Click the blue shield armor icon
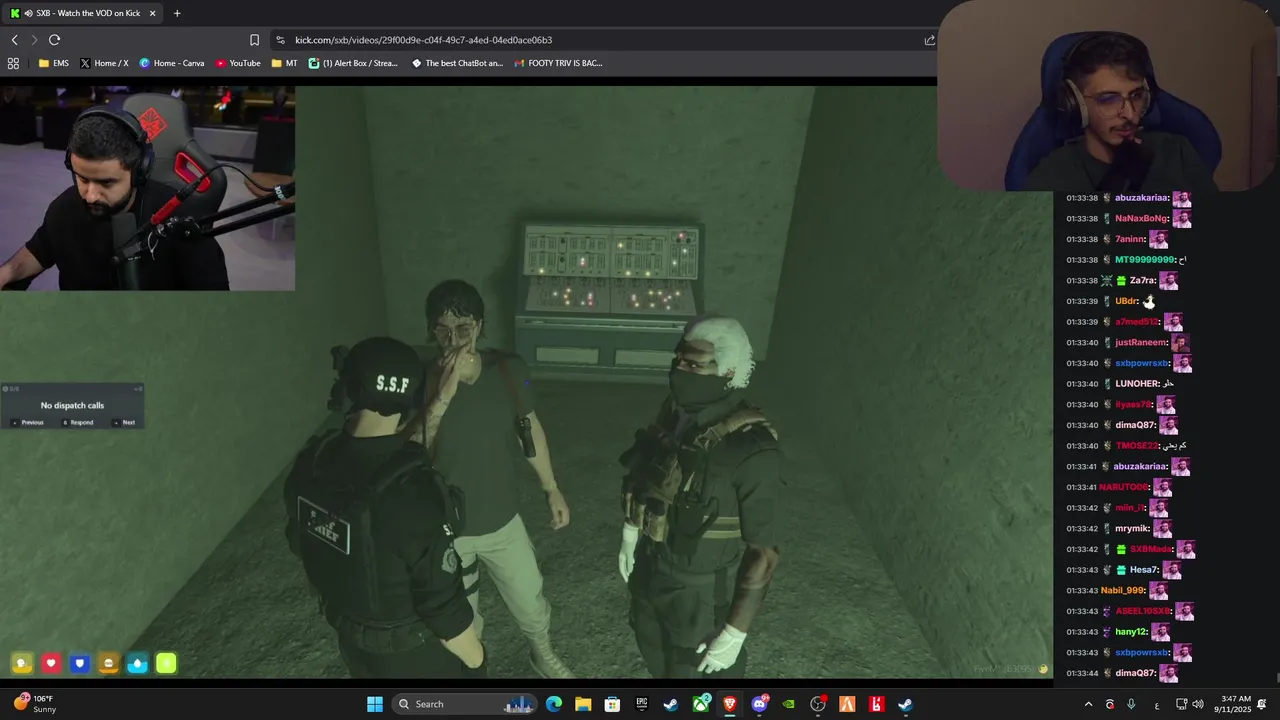The image size is (1280, 720). click(x=80, y=663)
